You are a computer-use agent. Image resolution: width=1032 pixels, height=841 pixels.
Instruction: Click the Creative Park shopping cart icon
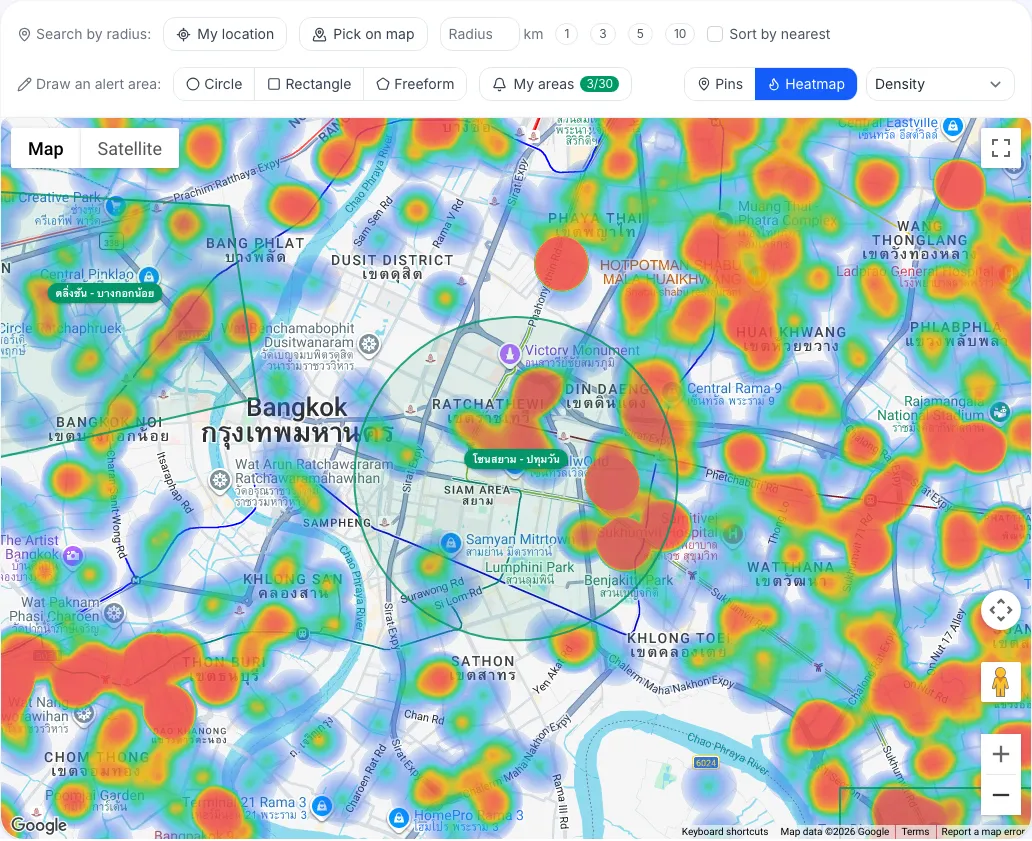click(116, 206)
